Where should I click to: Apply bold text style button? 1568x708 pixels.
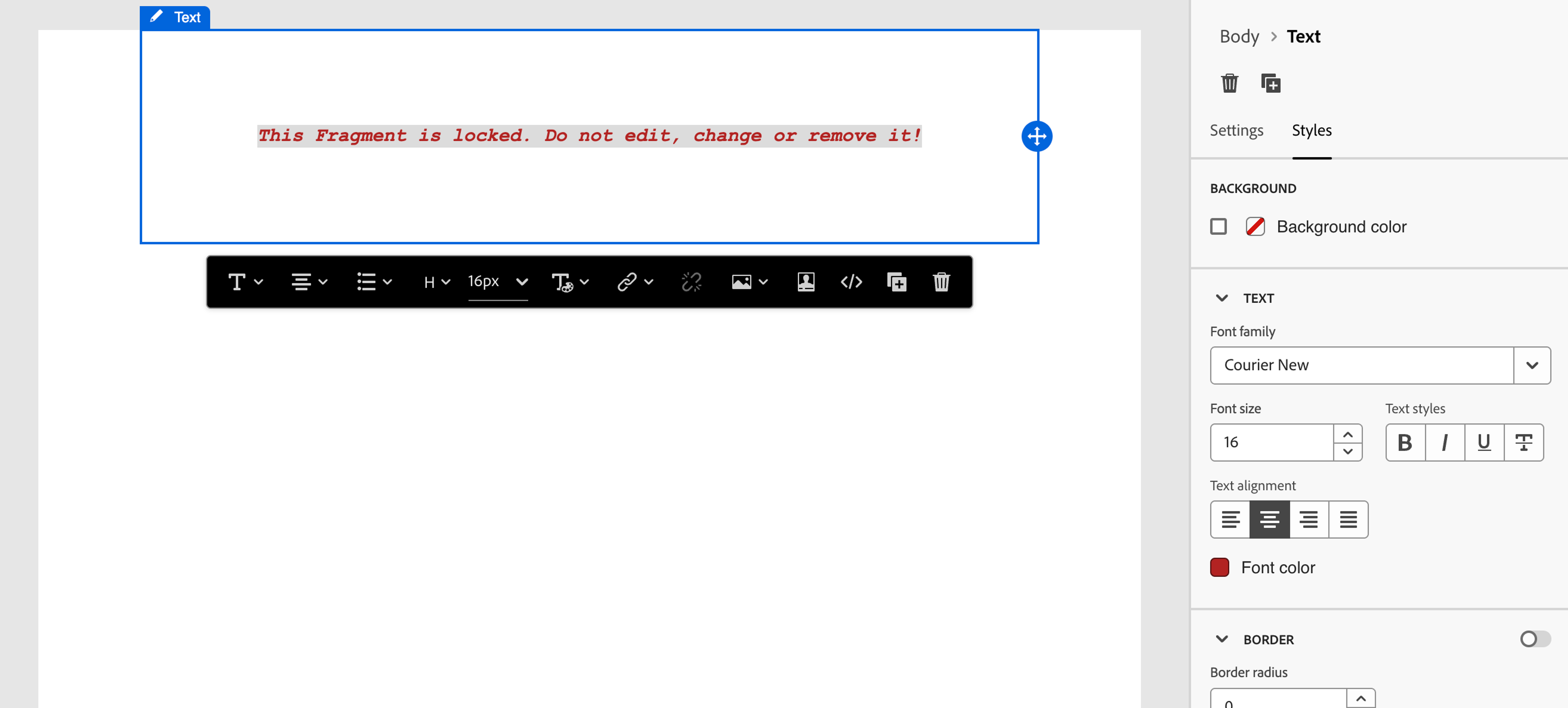1405,443
